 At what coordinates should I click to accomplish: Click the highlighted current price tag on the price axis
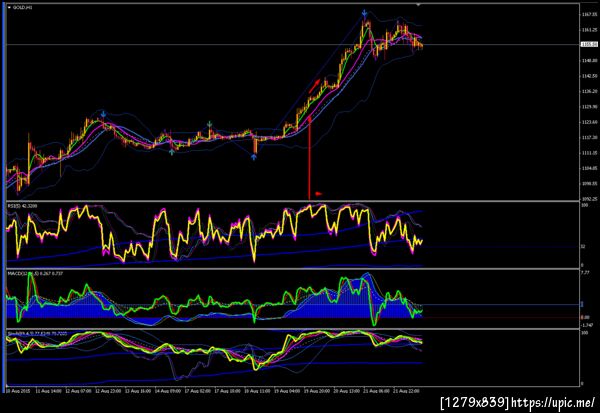589,44
